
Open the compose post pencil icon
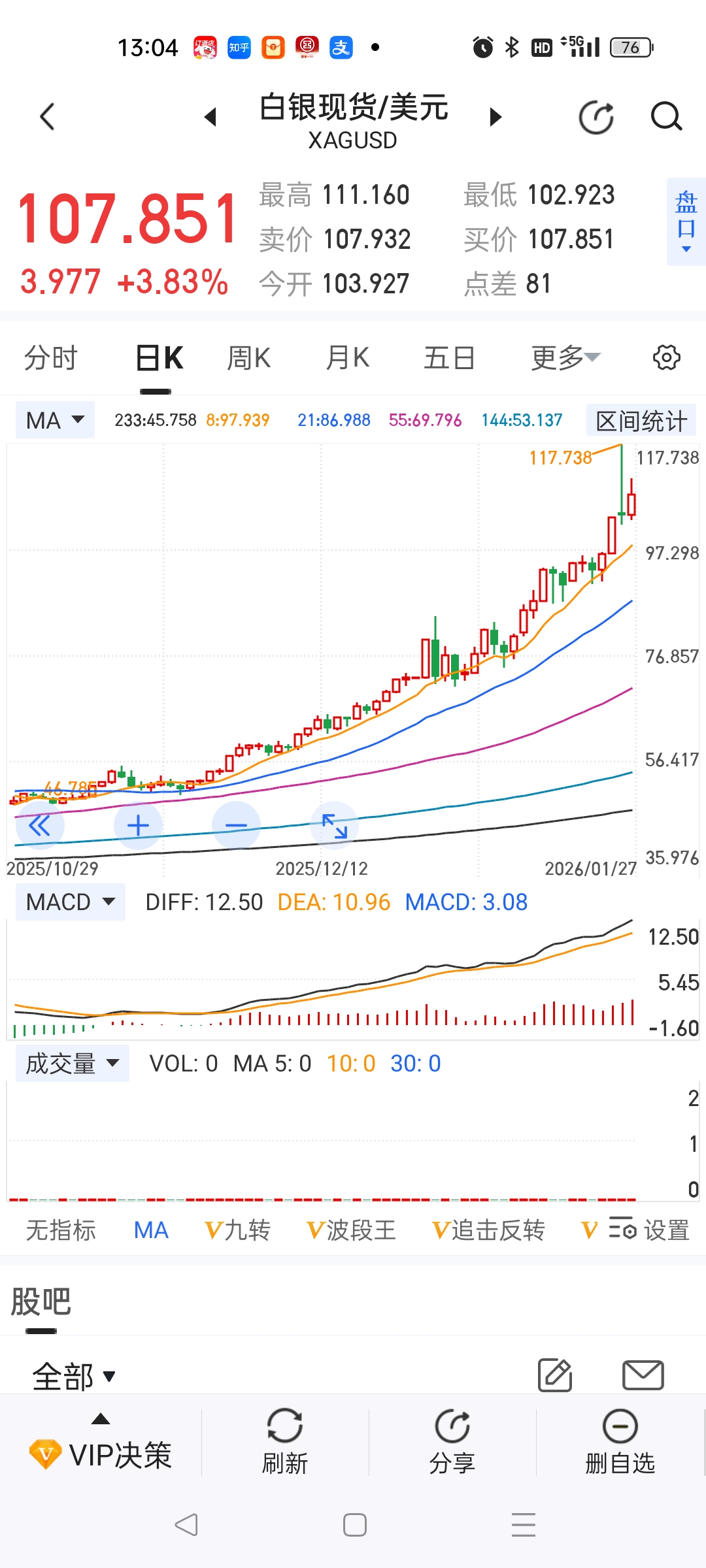[555, 1375]
